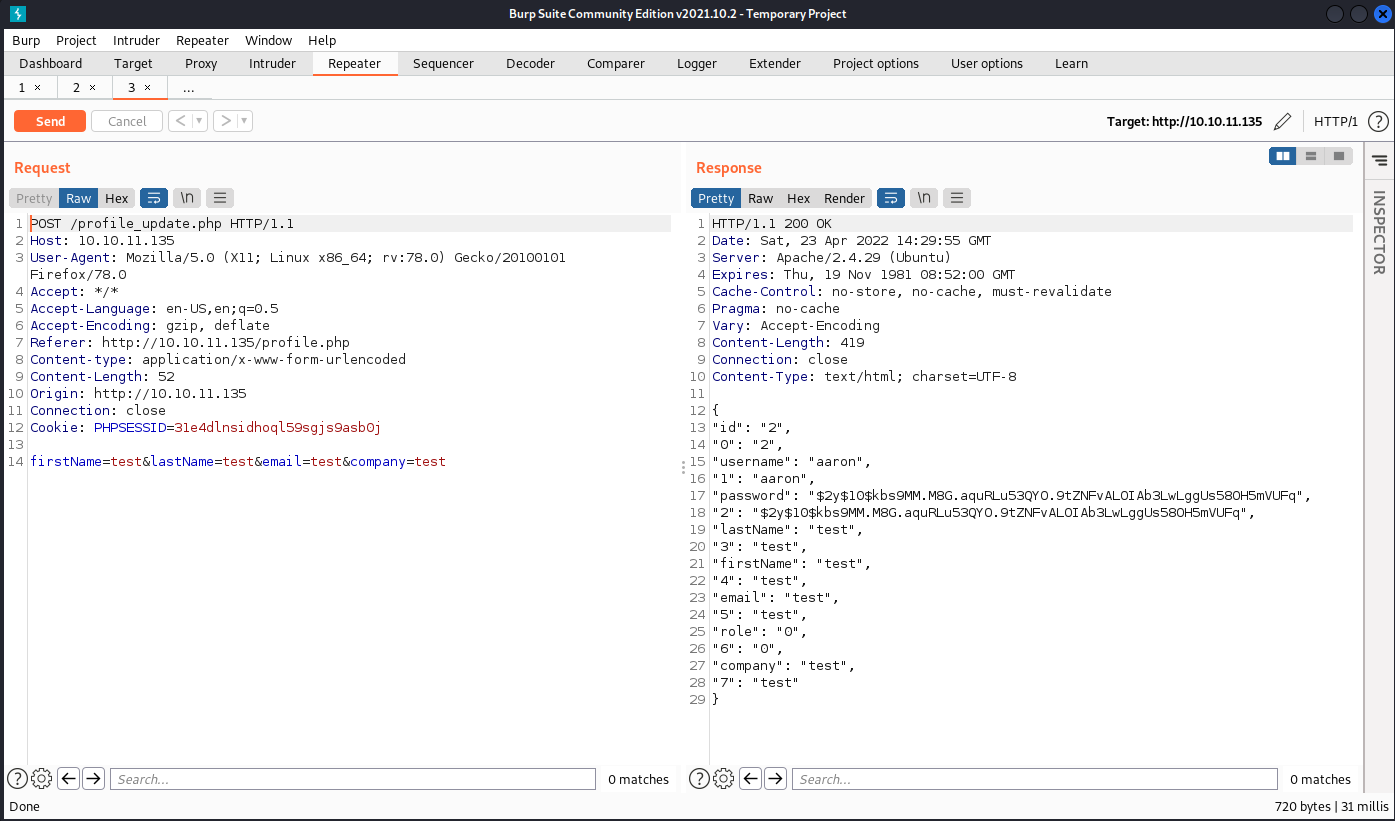Open the forward-history dropdown arrow
This screenshot has width=1395, height=821.
[x=245, y=121]
